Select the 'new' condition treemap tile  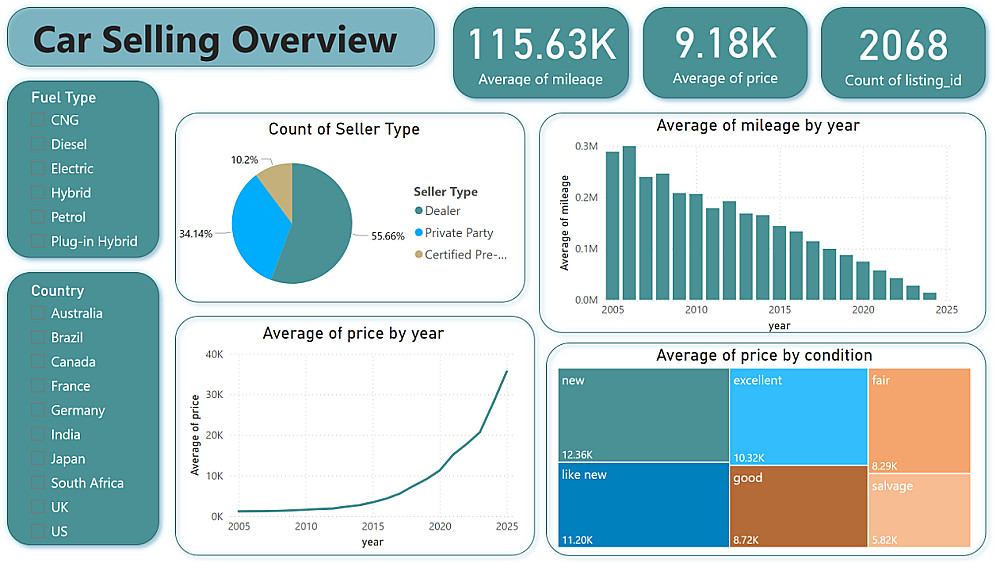pos(643,415)
